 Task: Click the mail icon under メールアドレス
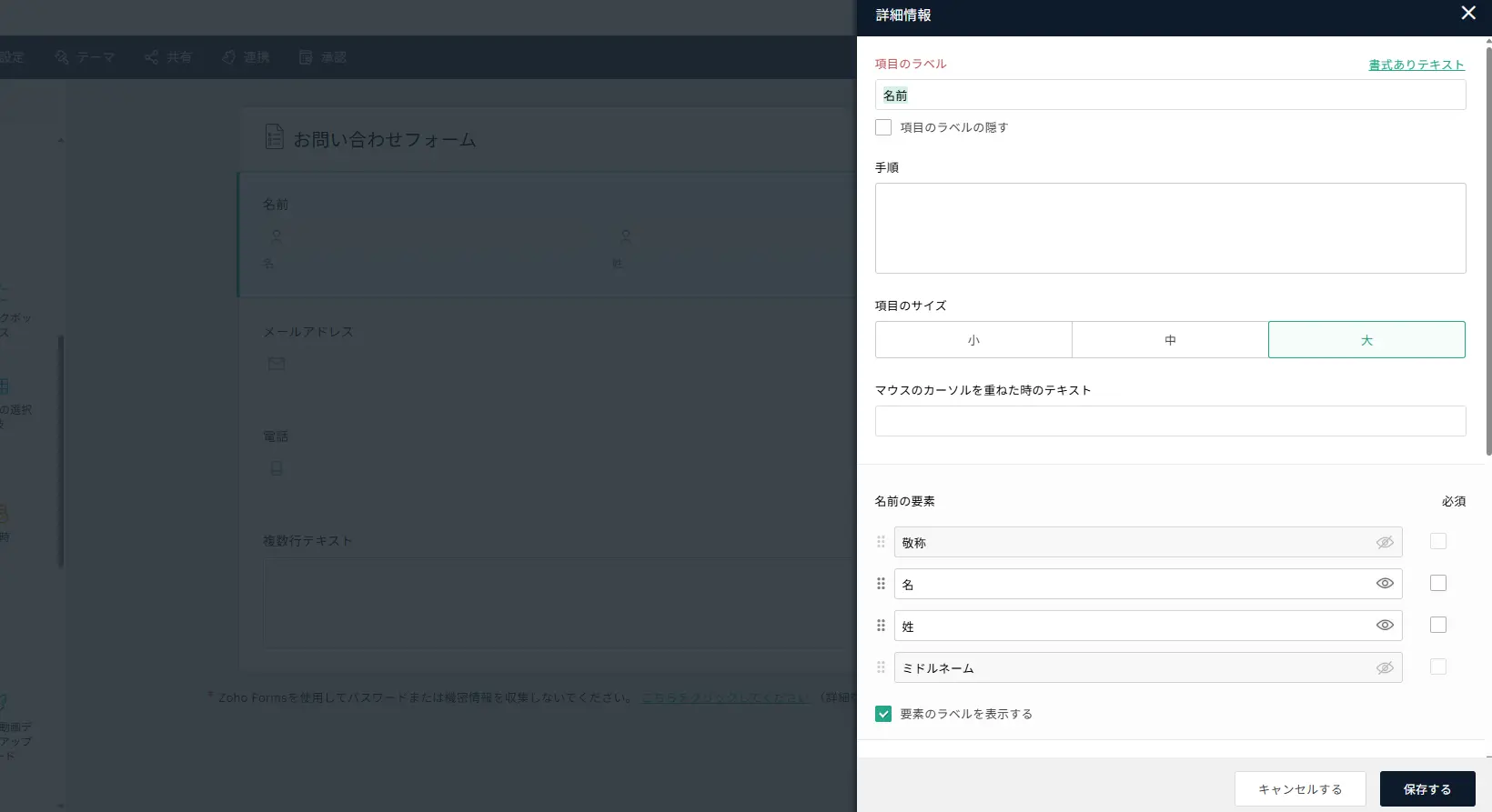(x=277, y=364)
